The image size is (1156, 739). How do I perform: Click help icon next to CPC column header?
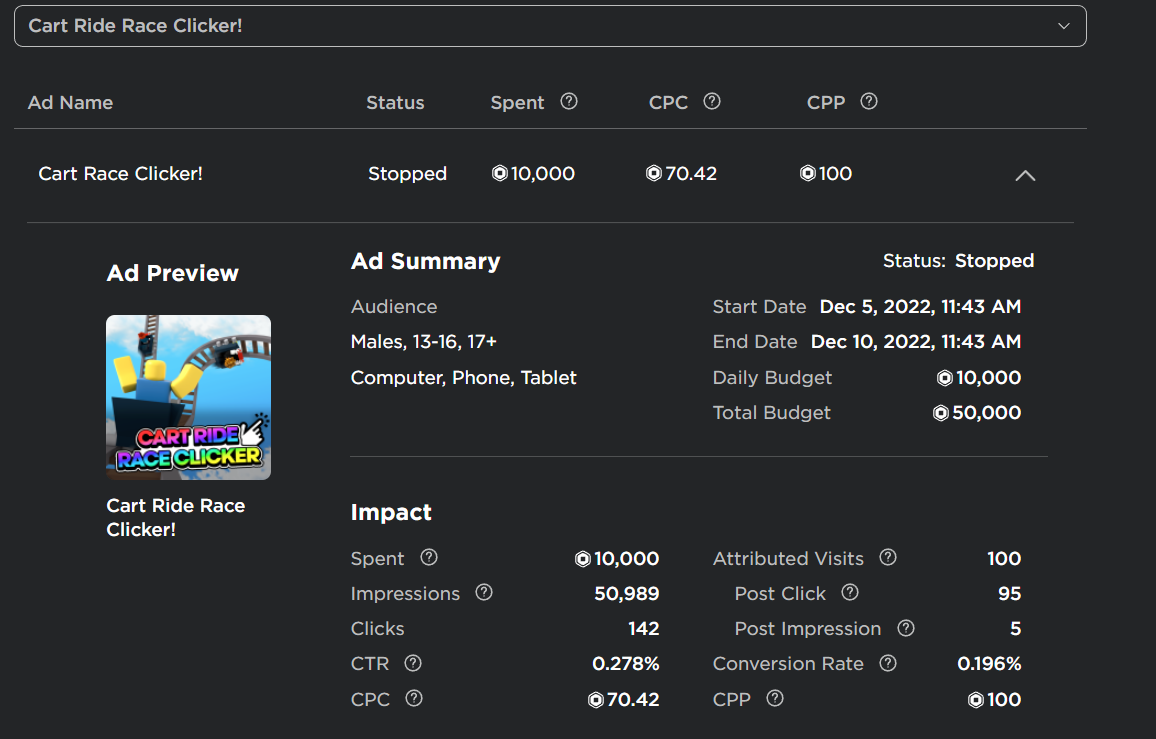click(711, 102)
